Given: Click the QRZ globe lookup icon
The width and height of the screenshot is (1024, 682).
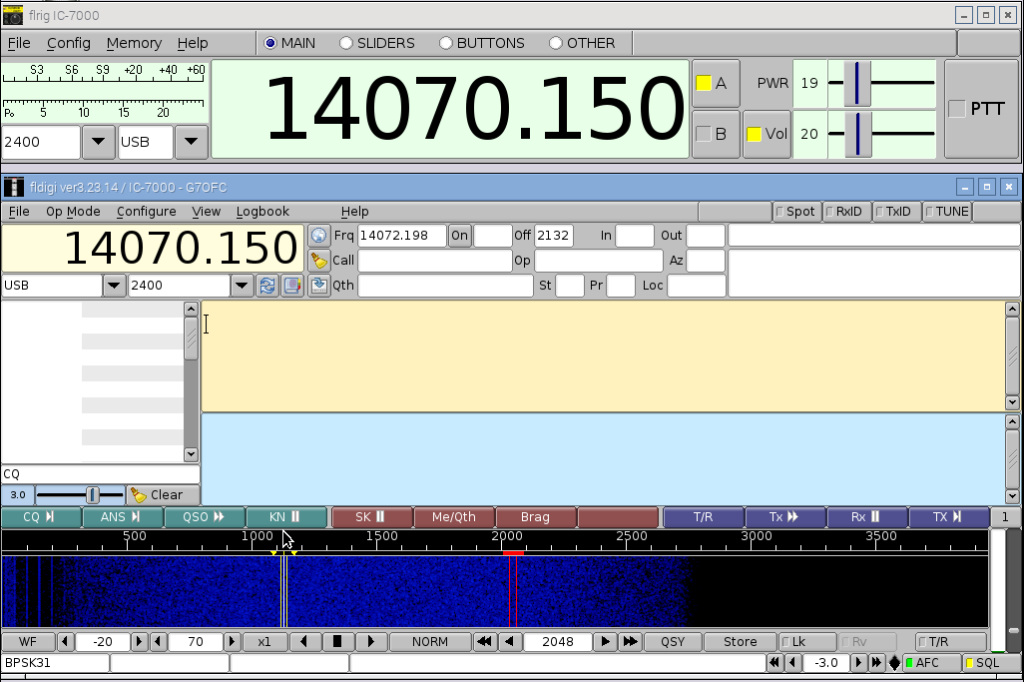Looking at the screenshot, I should (x=319, y=236).
